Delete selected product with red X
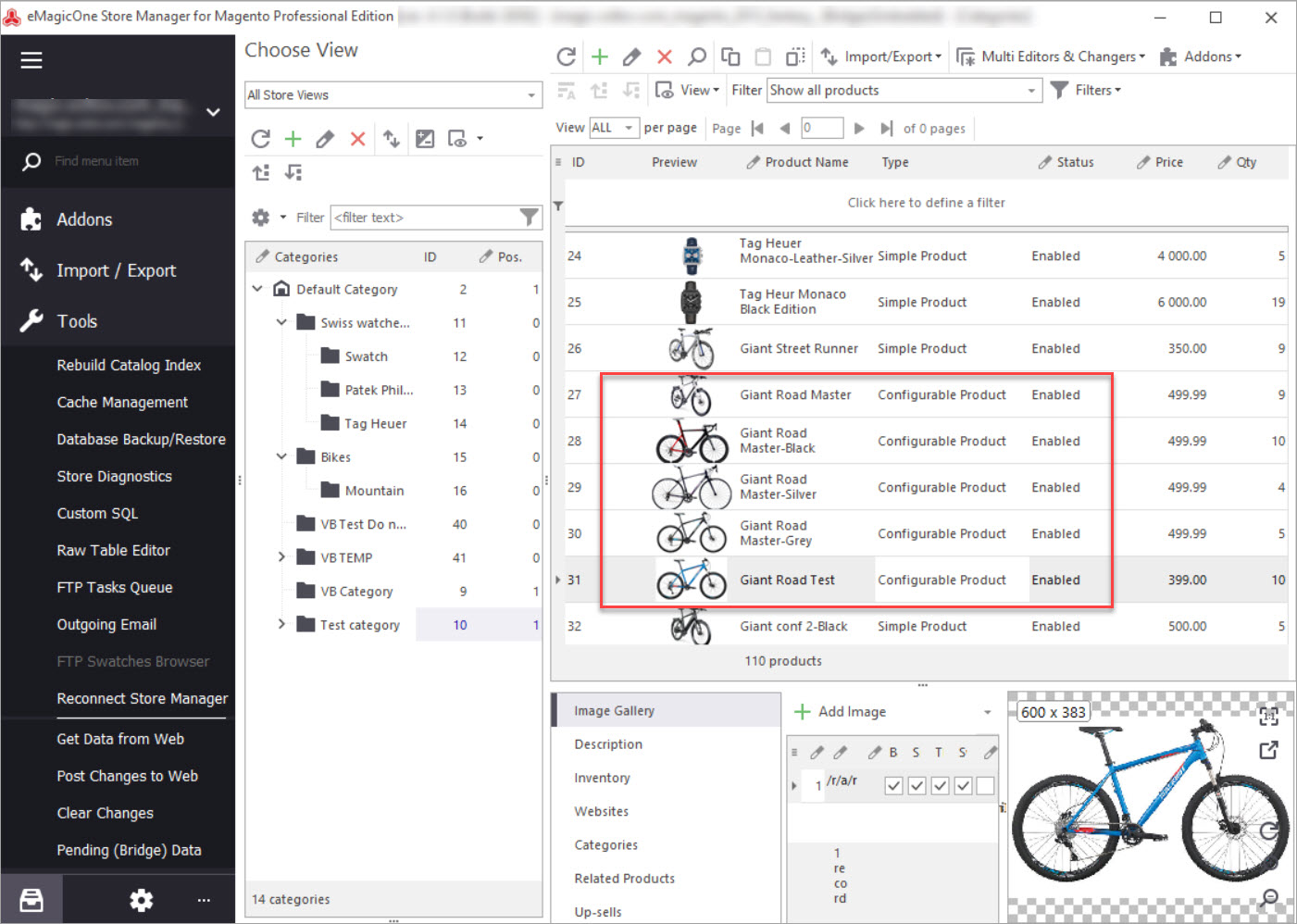Screen dimensions: 1297x924 [665, 56]
